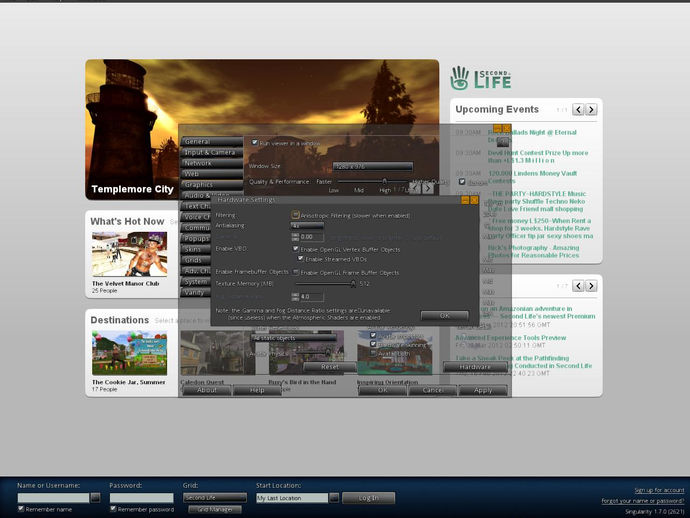Screen dimensions: 690x518
Task: Open Start Location dropdown arrow
Action: tap(334, 498)
